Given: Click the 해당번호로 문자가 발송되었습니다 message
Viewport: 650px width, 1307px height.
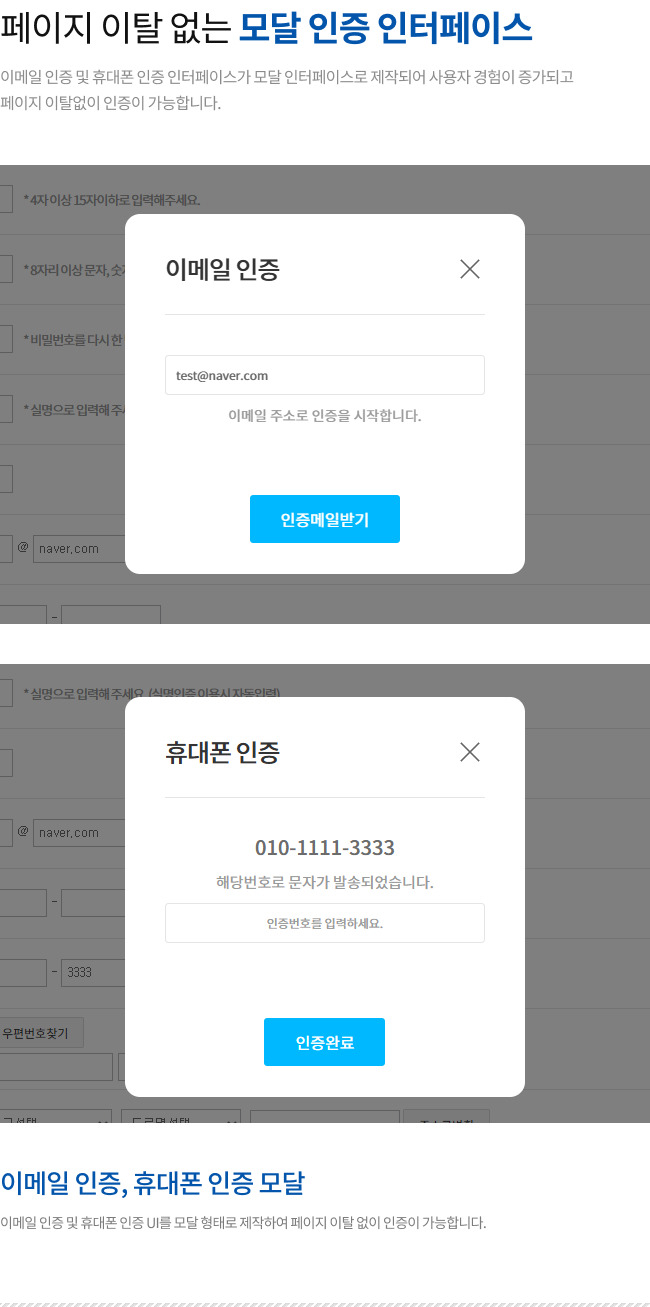Looking at the screenshot, I should (x=325, y=882).
